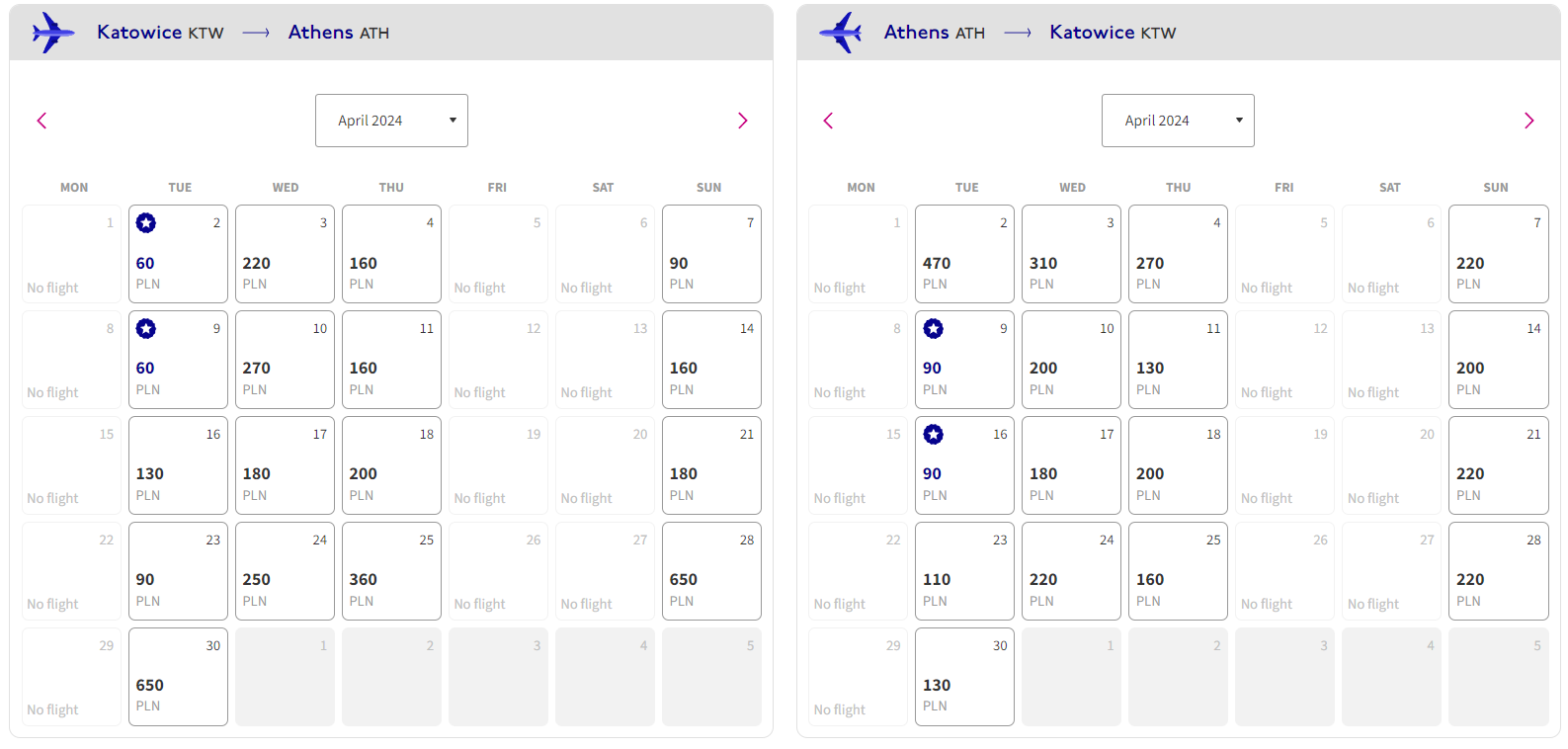Go to previous month in Katowice–Athens calendar
Image resolution: width=1568 pixels, height=749 pixels.
[x=41, y=121]
